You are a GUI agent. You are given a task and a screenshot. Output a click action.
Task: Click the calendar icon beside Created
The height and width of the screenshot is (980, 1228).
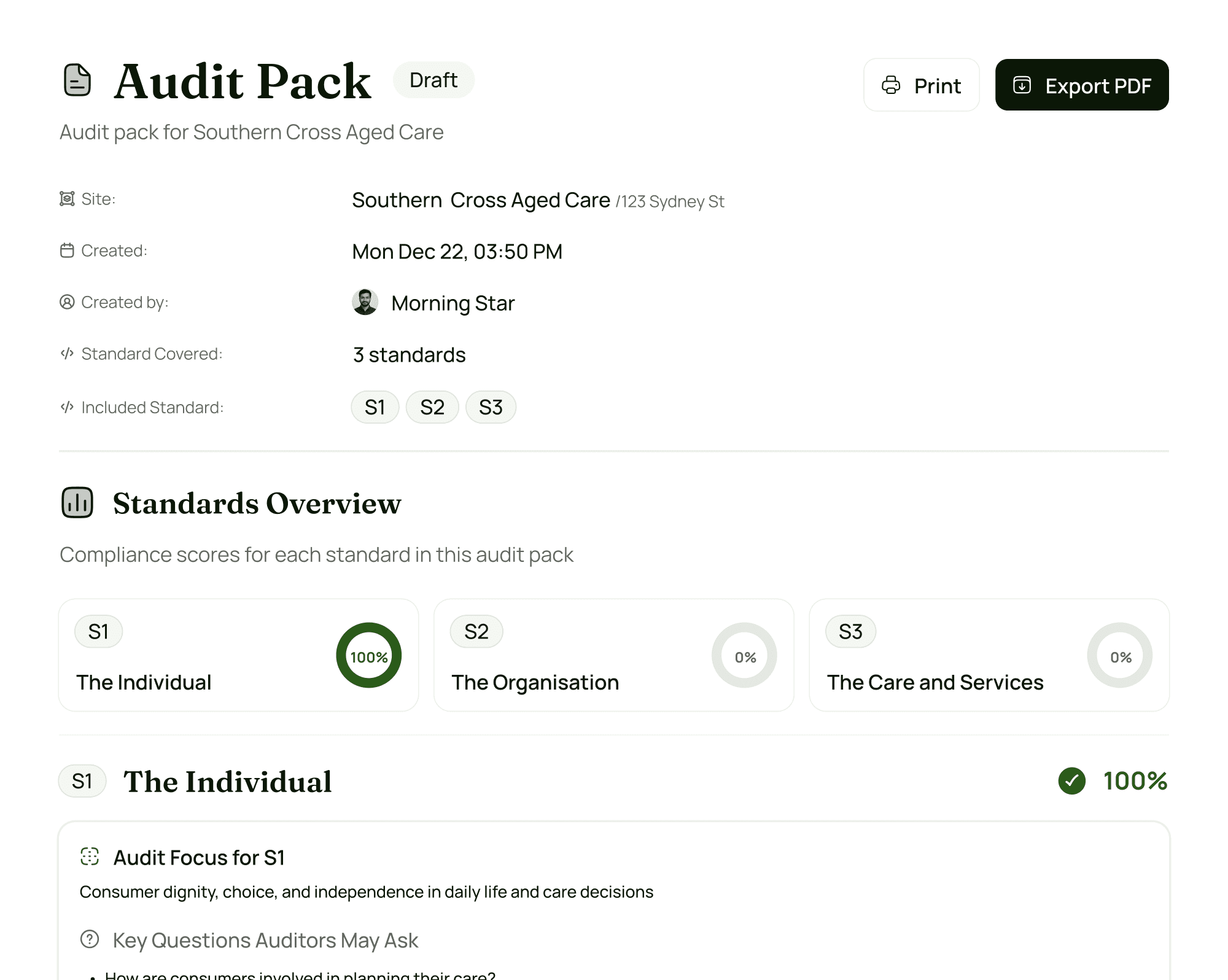tap(68, 250)
